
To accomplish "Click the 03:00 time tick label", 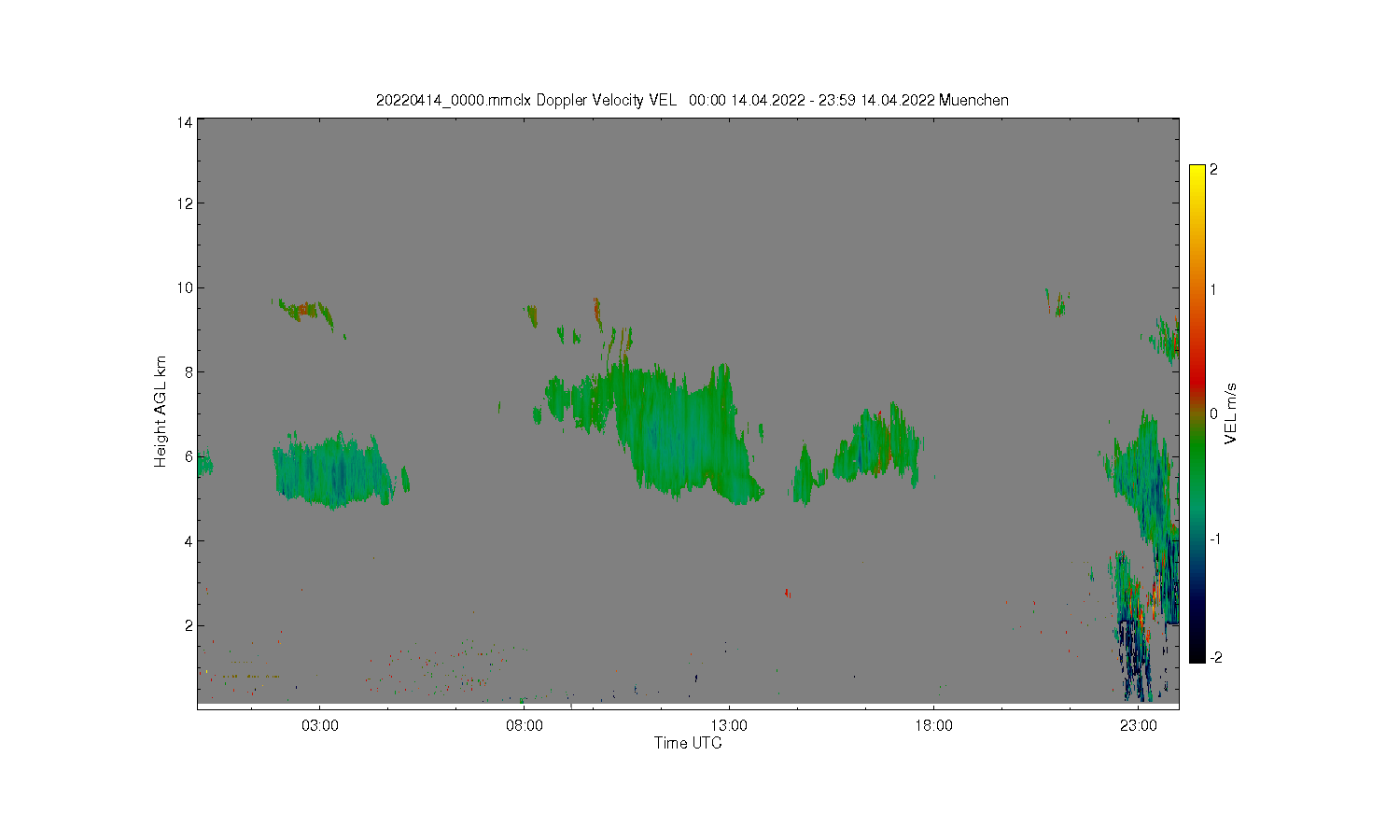I will point(319,726).
